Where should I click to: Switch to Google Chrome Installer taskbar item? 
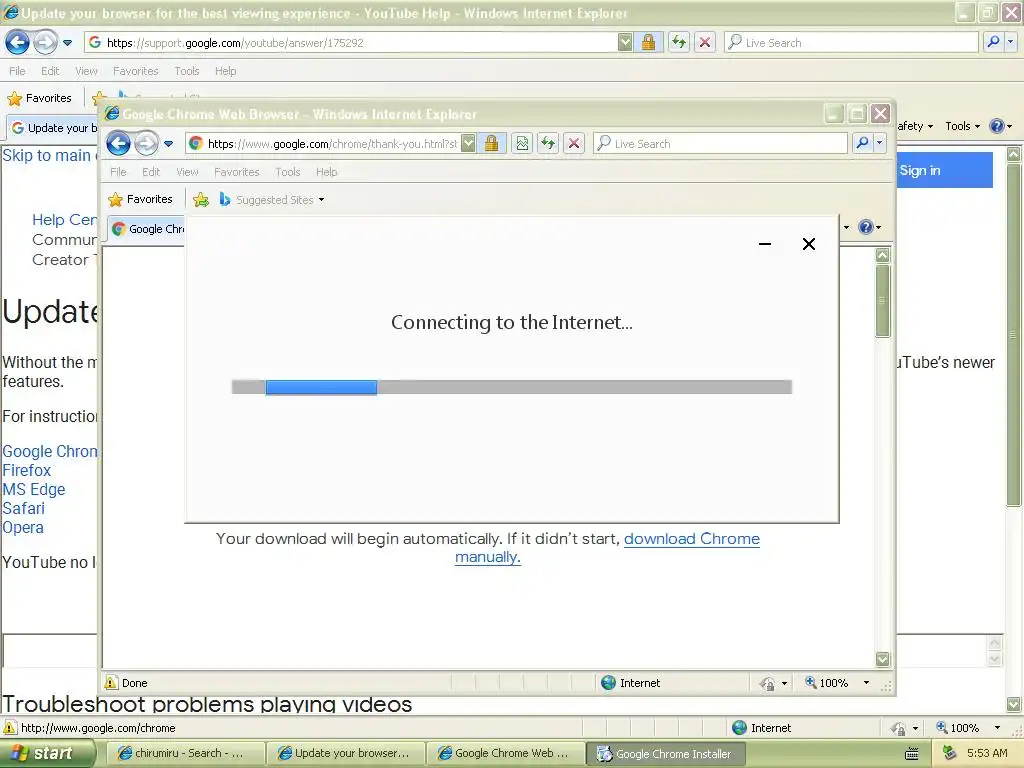coord(666,754)
